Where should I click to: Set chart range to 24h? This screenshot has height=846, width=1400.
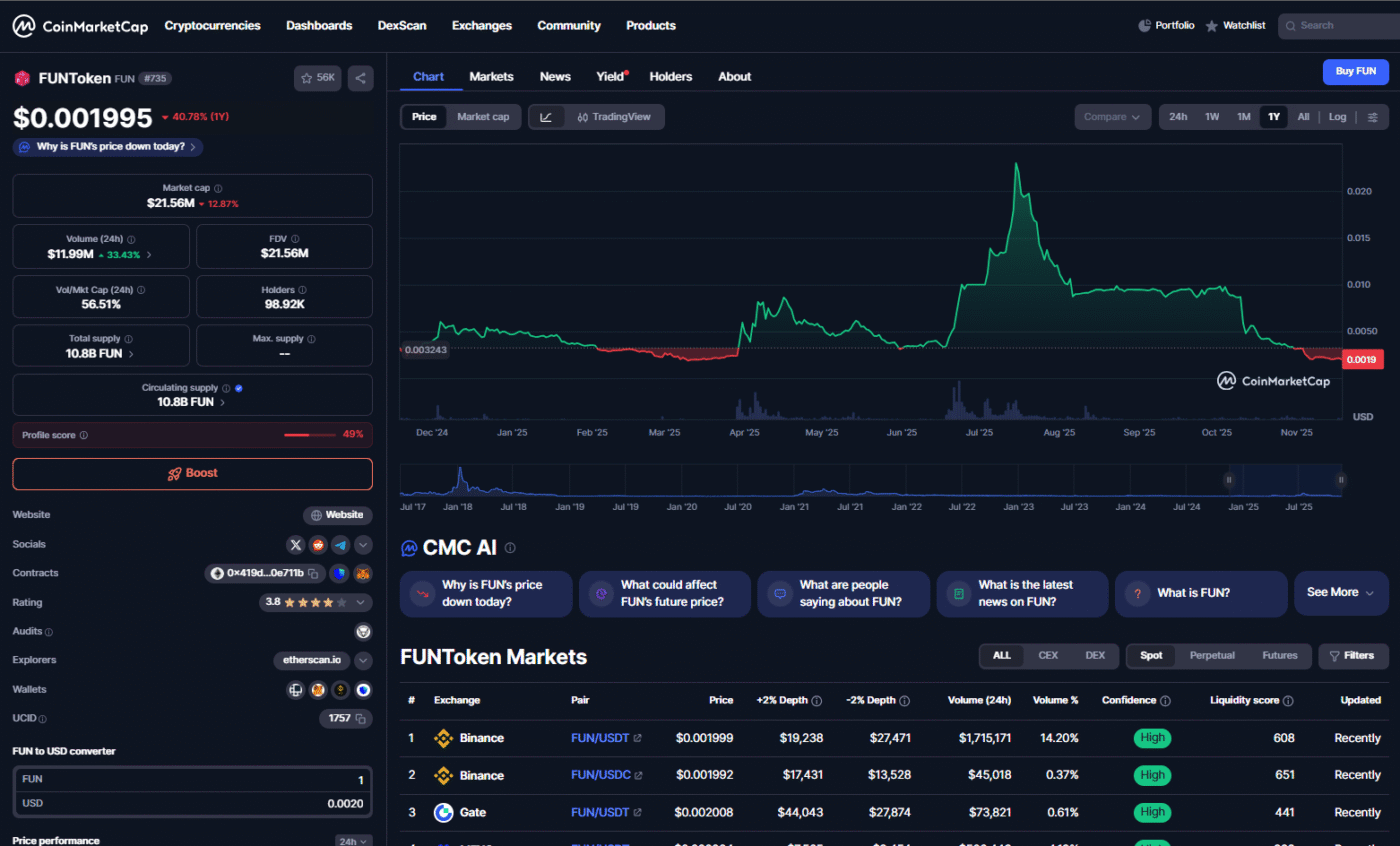(x=1178, y=117)
